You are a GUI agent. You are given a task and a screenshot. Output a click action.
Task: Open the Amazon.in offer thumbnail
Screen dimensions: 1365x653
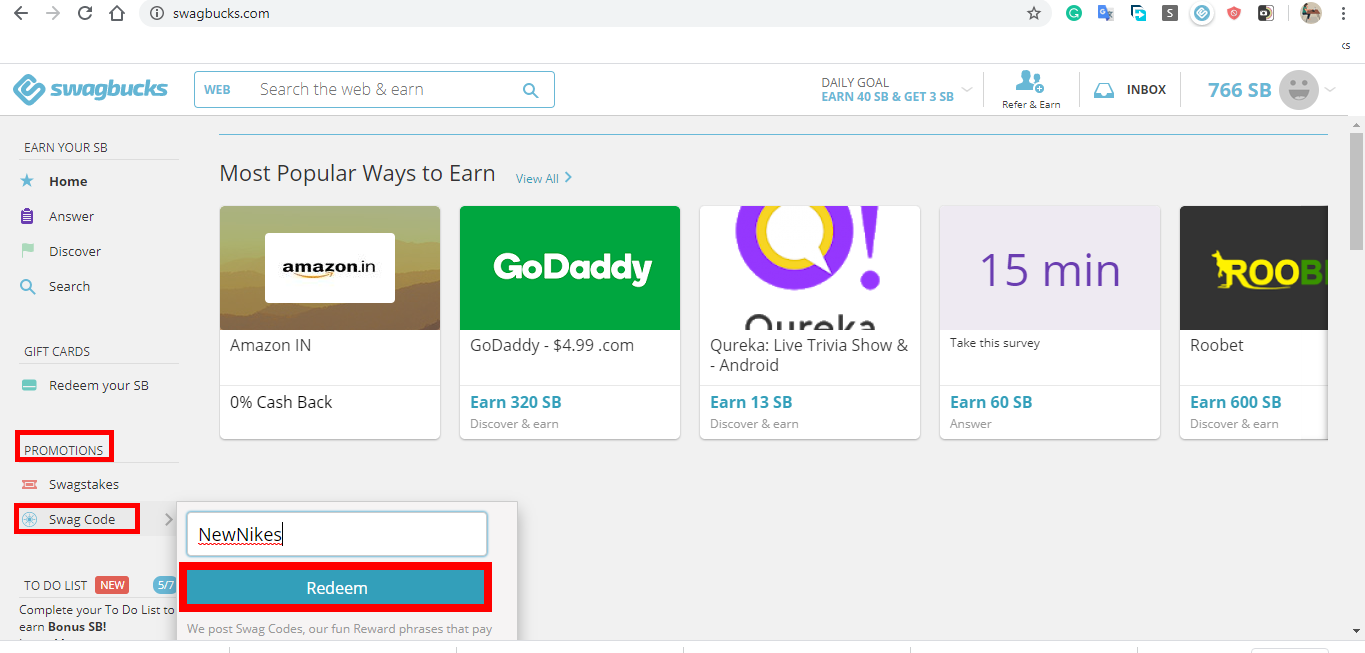coord(330,268)
